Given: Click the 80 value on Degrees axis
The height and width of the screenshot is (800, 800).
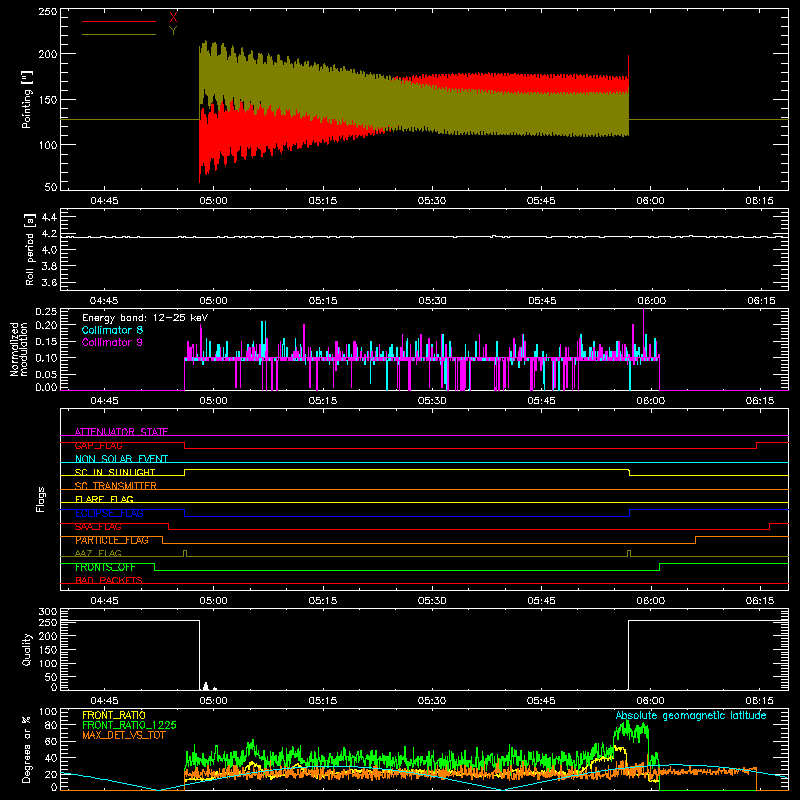Looking at the screenshot, I should coord(51,725).
